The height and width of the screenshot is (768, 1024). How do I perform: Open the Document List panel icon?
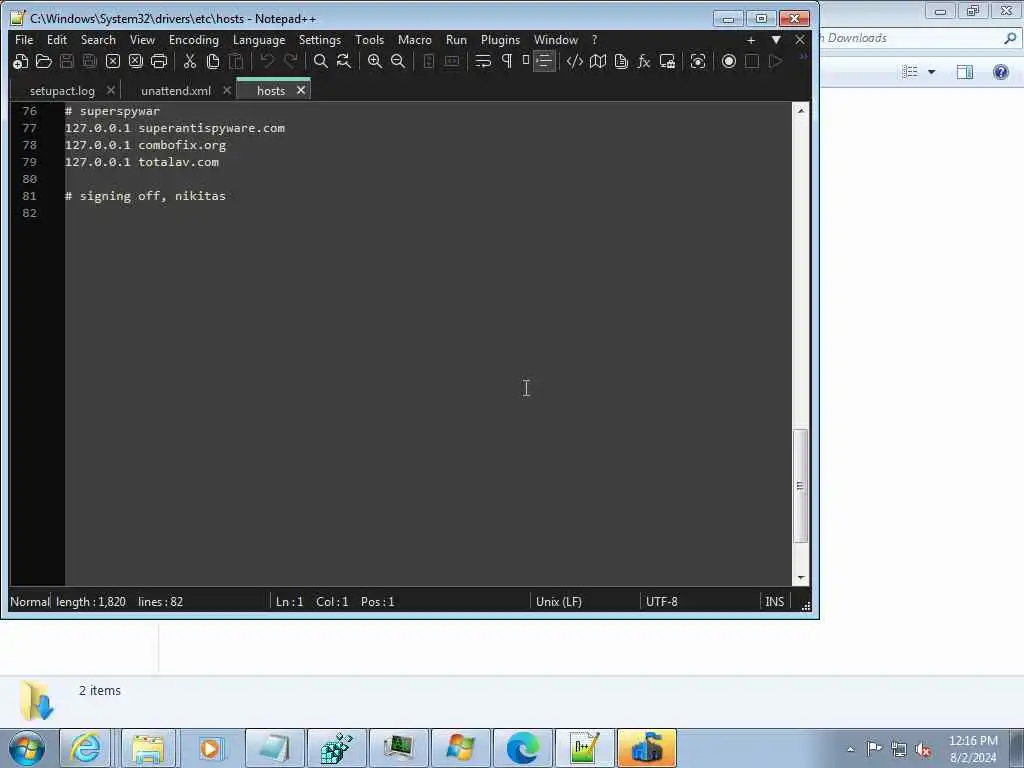coord(621,61)
